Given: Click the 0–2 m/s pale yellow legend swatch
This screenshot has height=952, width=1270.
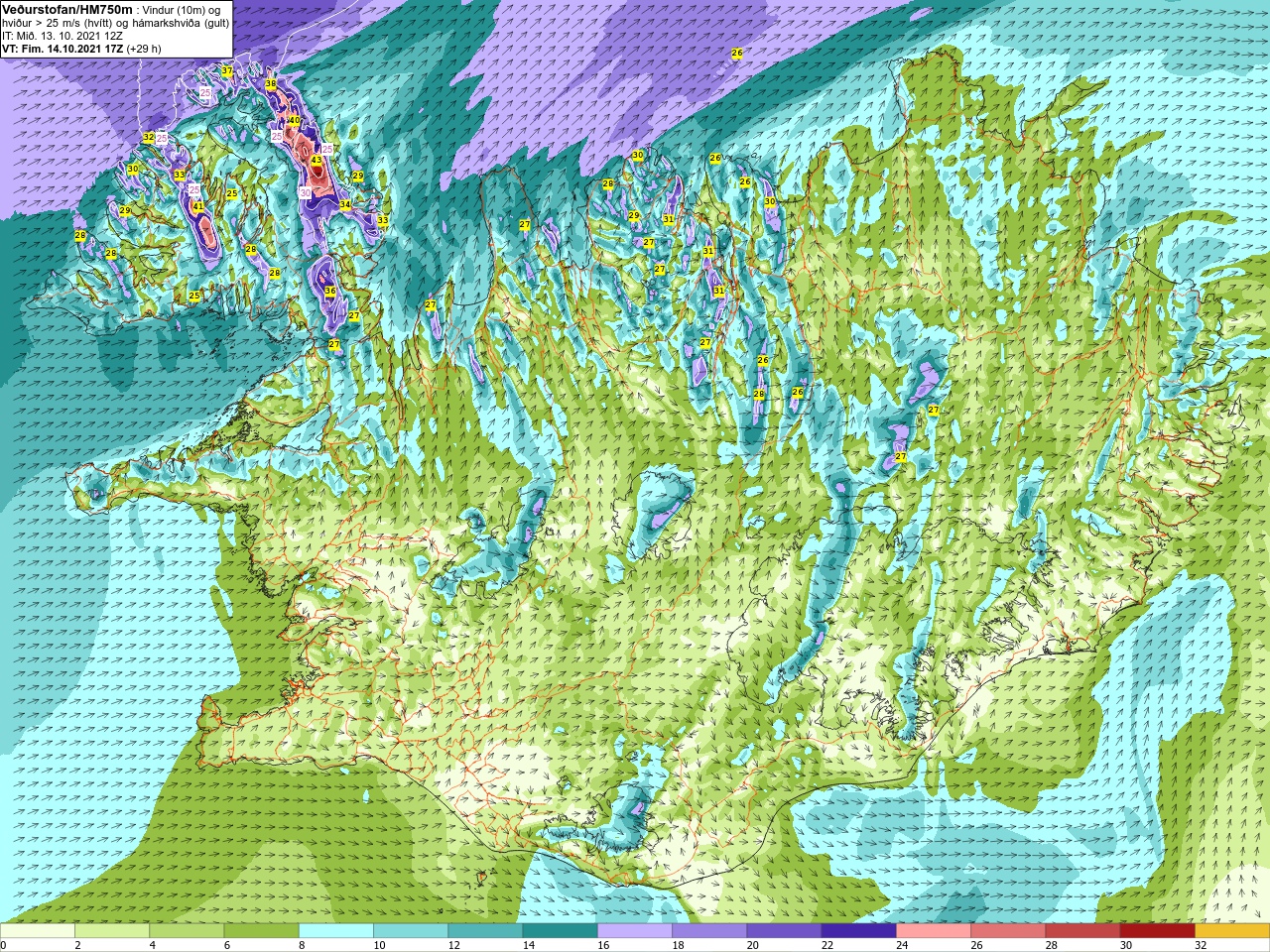Looking at the screenshot, I should click(x=38, y=931).
